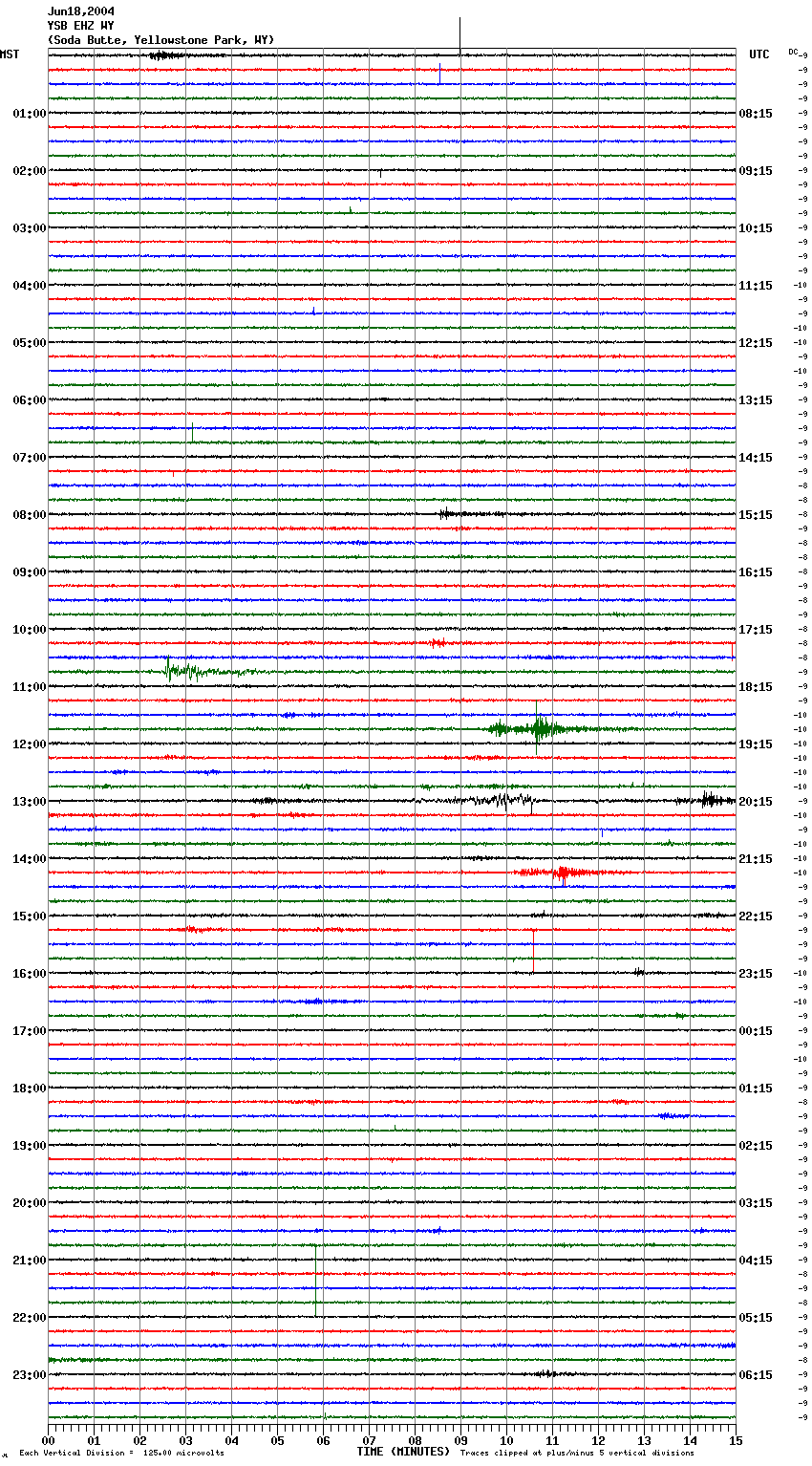Viewport: 812px width, 1466px height.
Task: Click the 22:00 MST hour label
Action: pyautogui.click(x=30, y=1318)
